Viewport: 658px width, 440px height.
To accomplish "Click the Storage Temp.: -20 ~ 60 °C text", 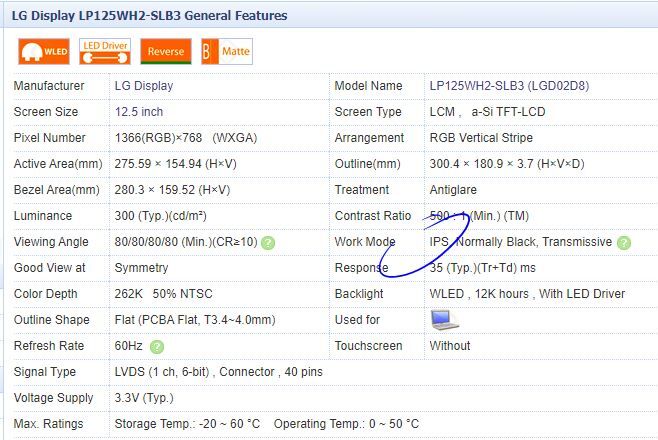I will 187,424.
